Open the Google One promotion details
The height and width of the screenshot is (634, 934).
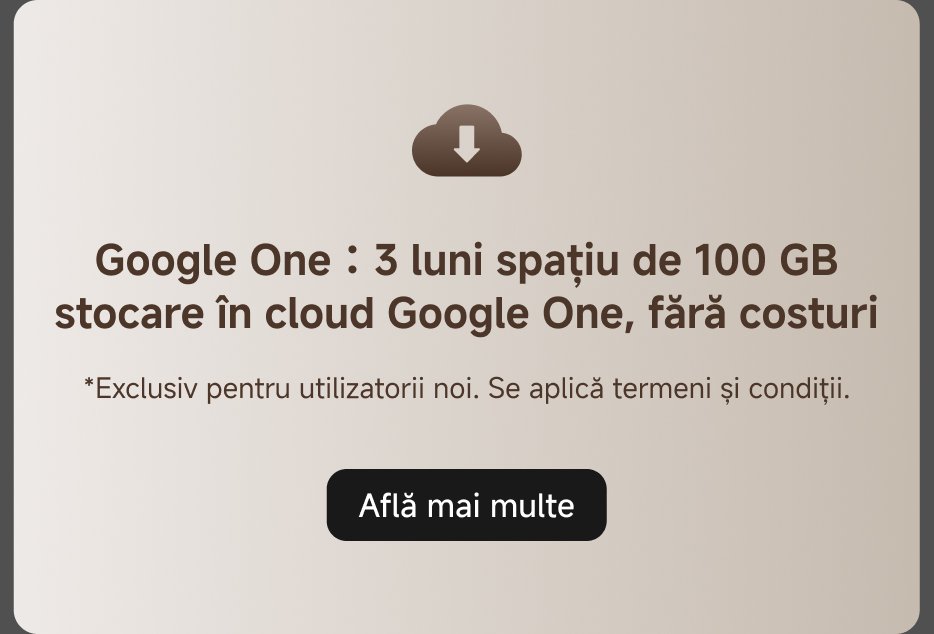coord(466,506)
